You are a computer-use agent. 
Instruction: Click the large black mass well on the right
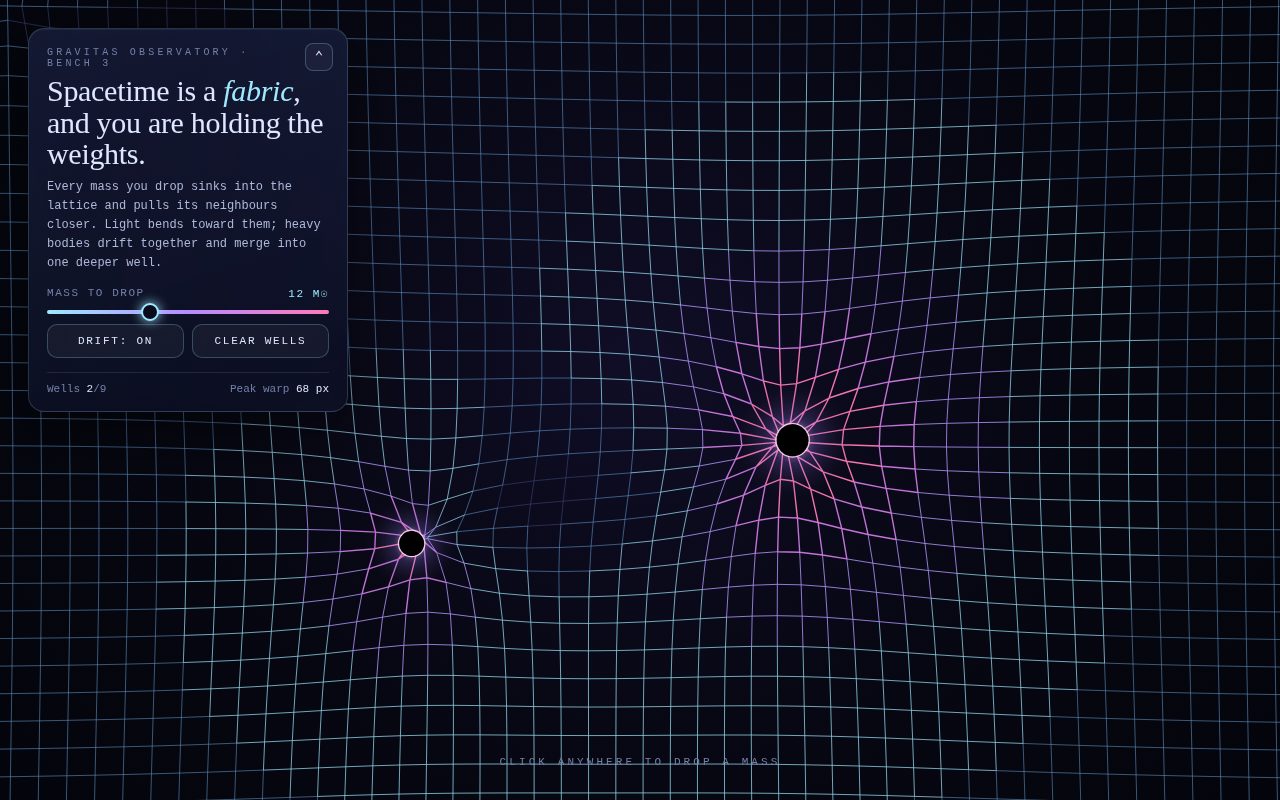[792, 440]
